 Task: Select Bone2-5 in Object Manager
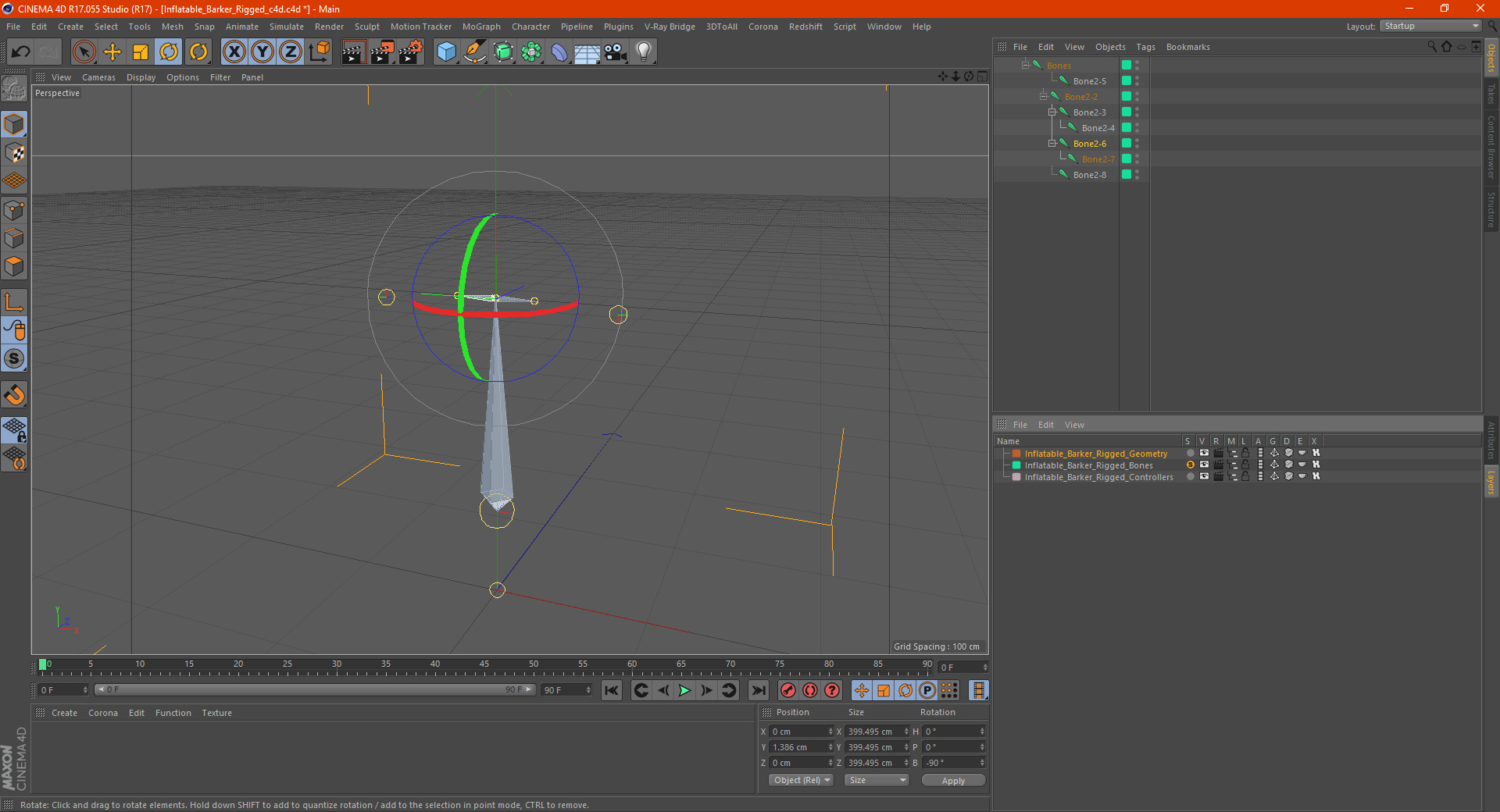[1089, 81]
